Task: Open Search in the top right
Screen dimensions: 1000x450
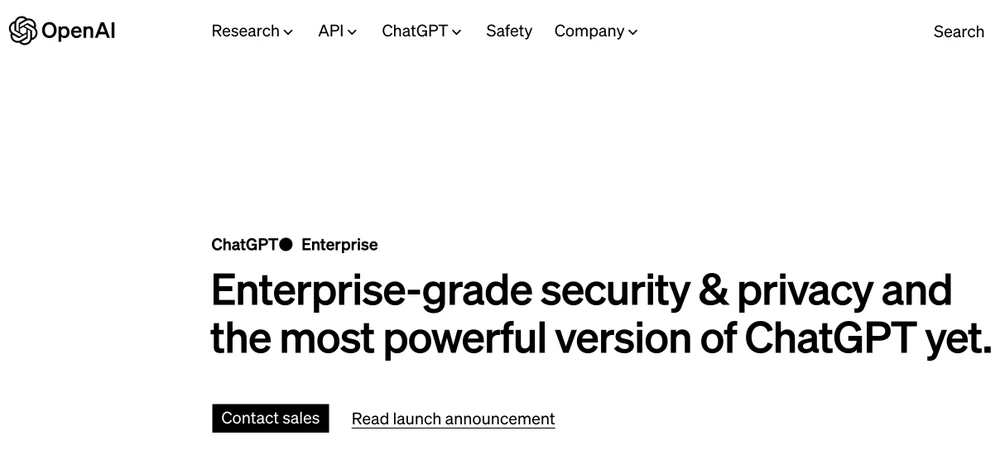Action: [958, 31]
